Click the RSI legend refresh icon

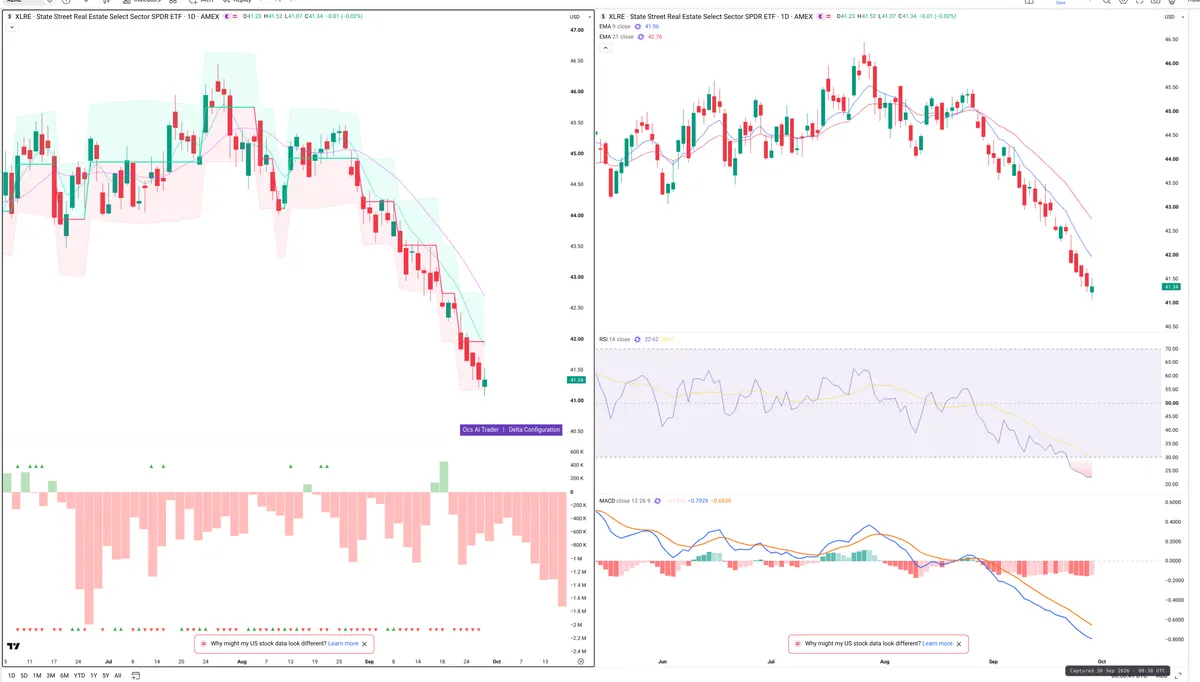(x=637, y=339)
